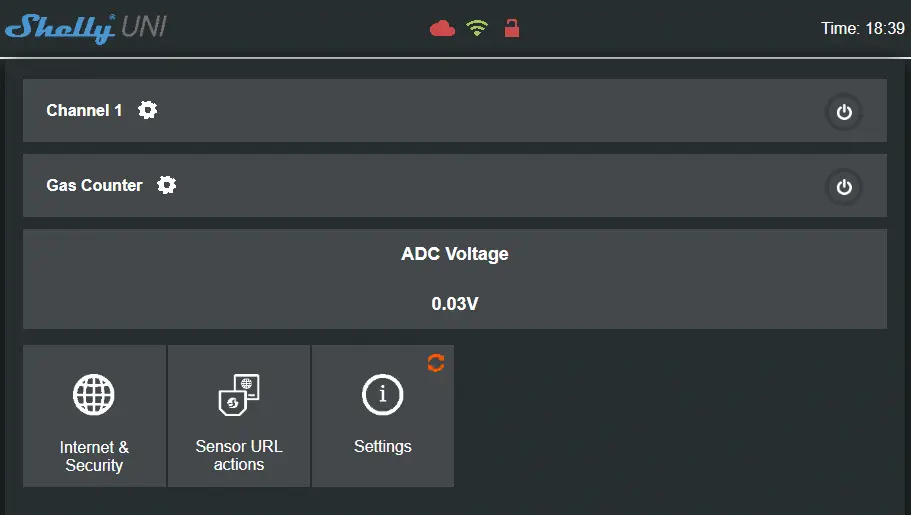Toggle Gas Counter power button
911x515 pixels.
click(844, 187)
